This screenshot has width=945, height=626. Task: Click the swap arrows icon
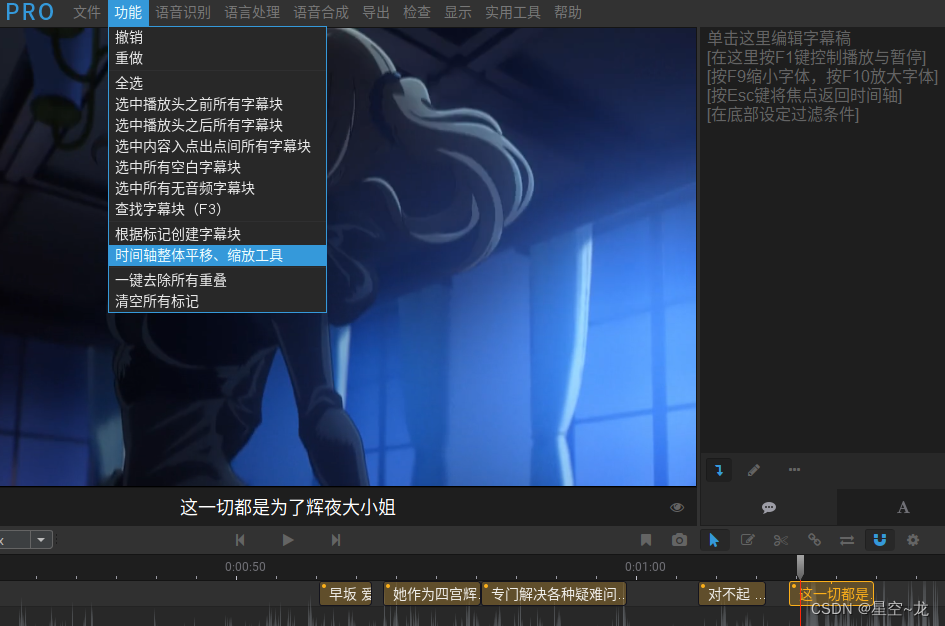[847, 540]
